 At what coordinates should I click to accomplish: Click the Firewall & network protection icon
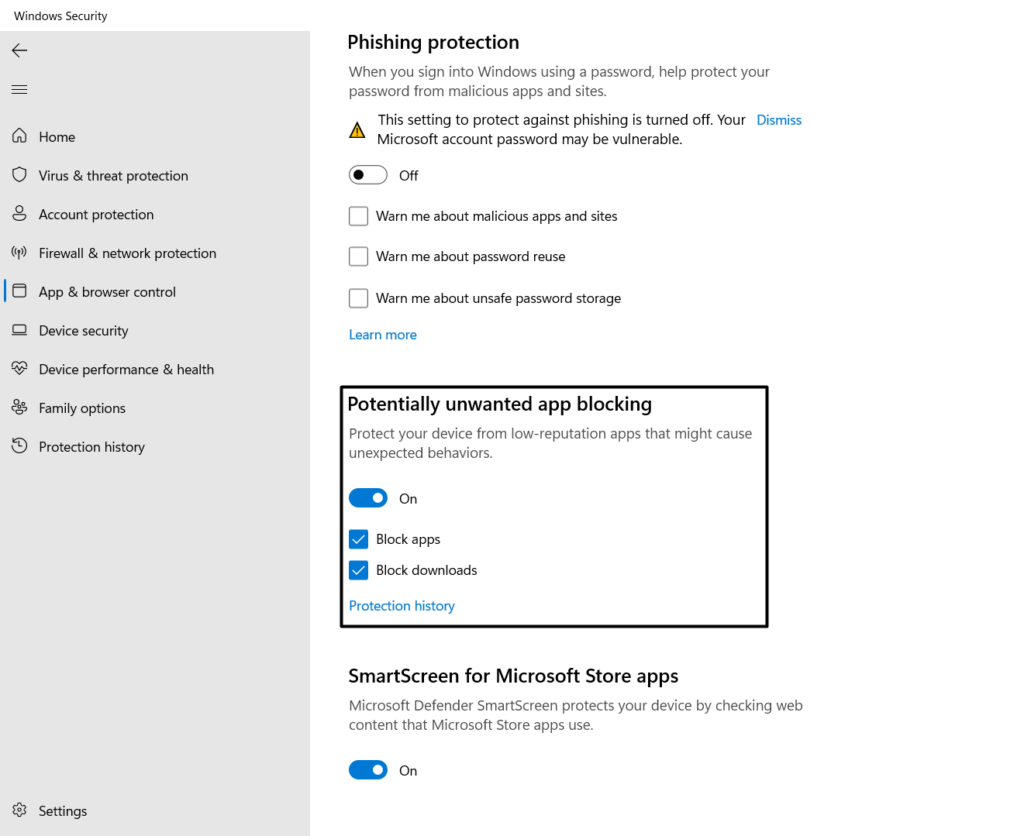pos(19,253)
